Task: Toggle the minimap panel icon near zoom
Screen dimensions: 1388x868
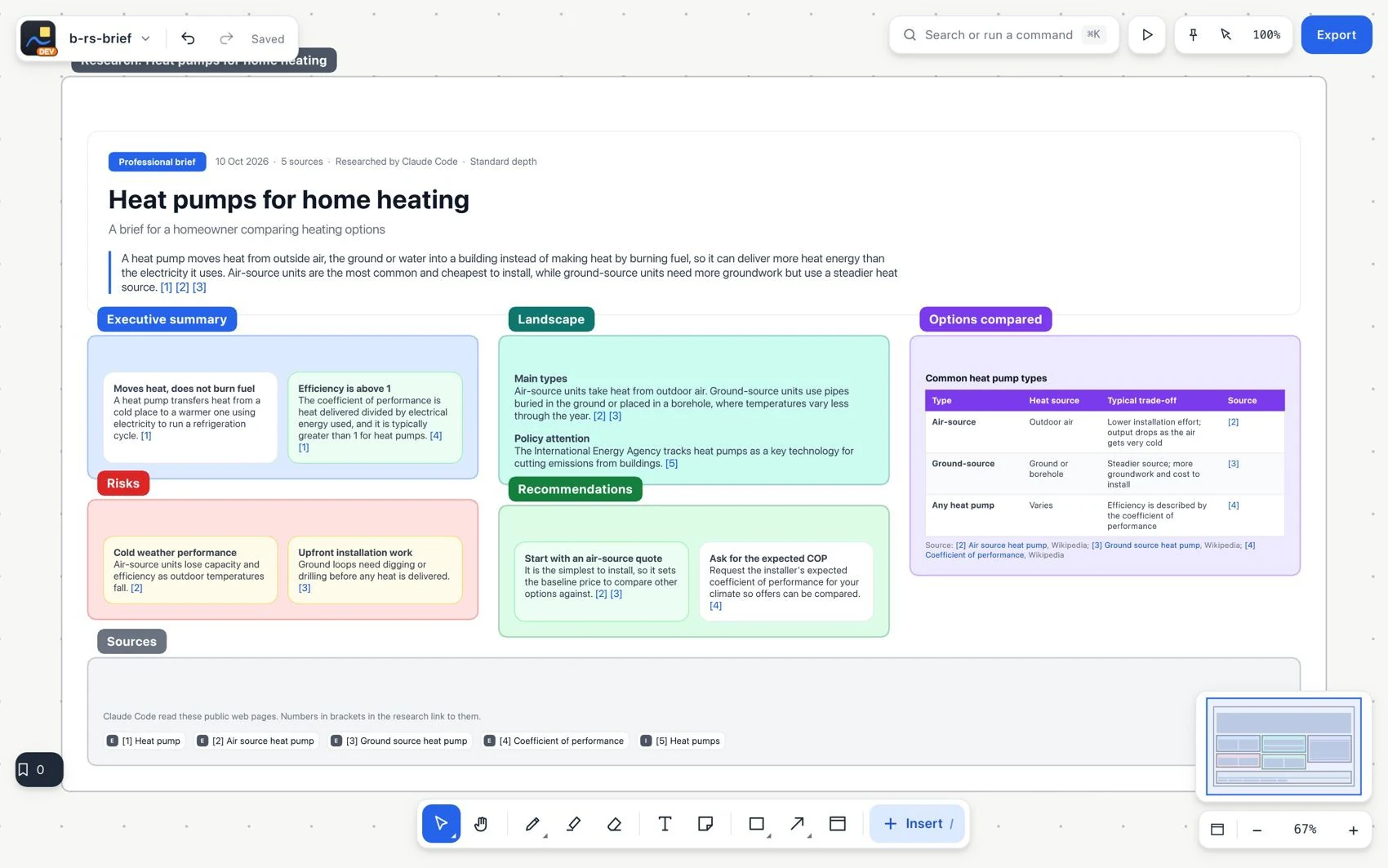Action: tap(1217, 830)
